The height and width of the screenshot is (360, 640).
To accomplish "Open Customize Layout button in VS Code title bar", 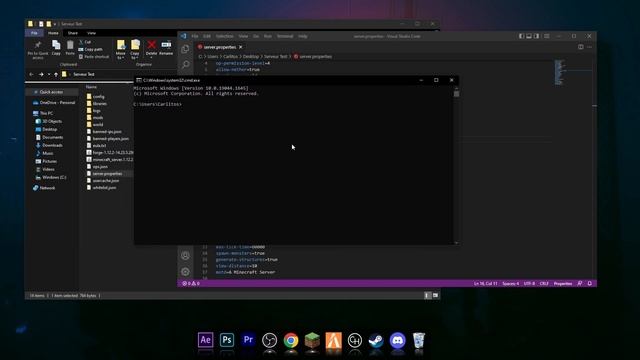I will tap(547, 36).
